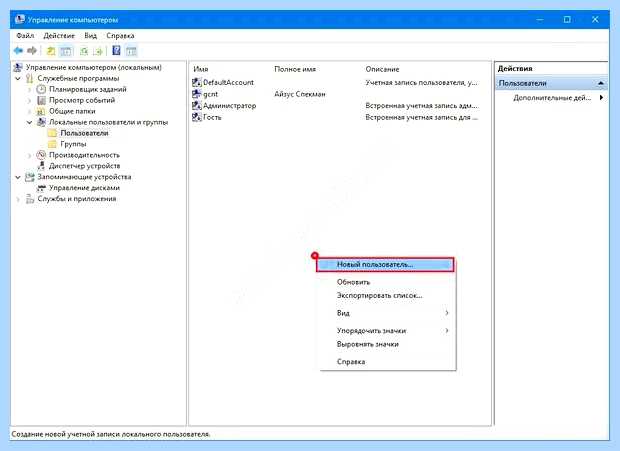Open the Вид submenu in the context menu
Screen dimensions: 620x451
coord(388,313)
